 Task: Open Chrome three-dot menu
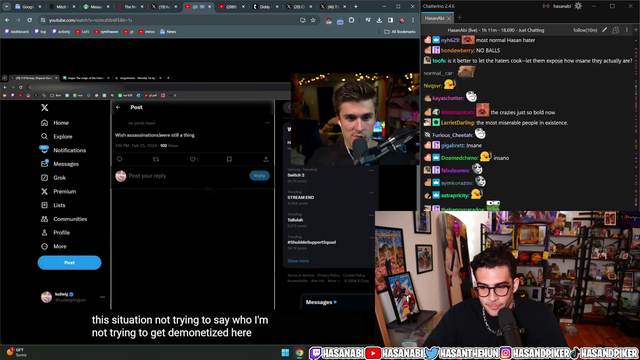click(x=413, y=20)
